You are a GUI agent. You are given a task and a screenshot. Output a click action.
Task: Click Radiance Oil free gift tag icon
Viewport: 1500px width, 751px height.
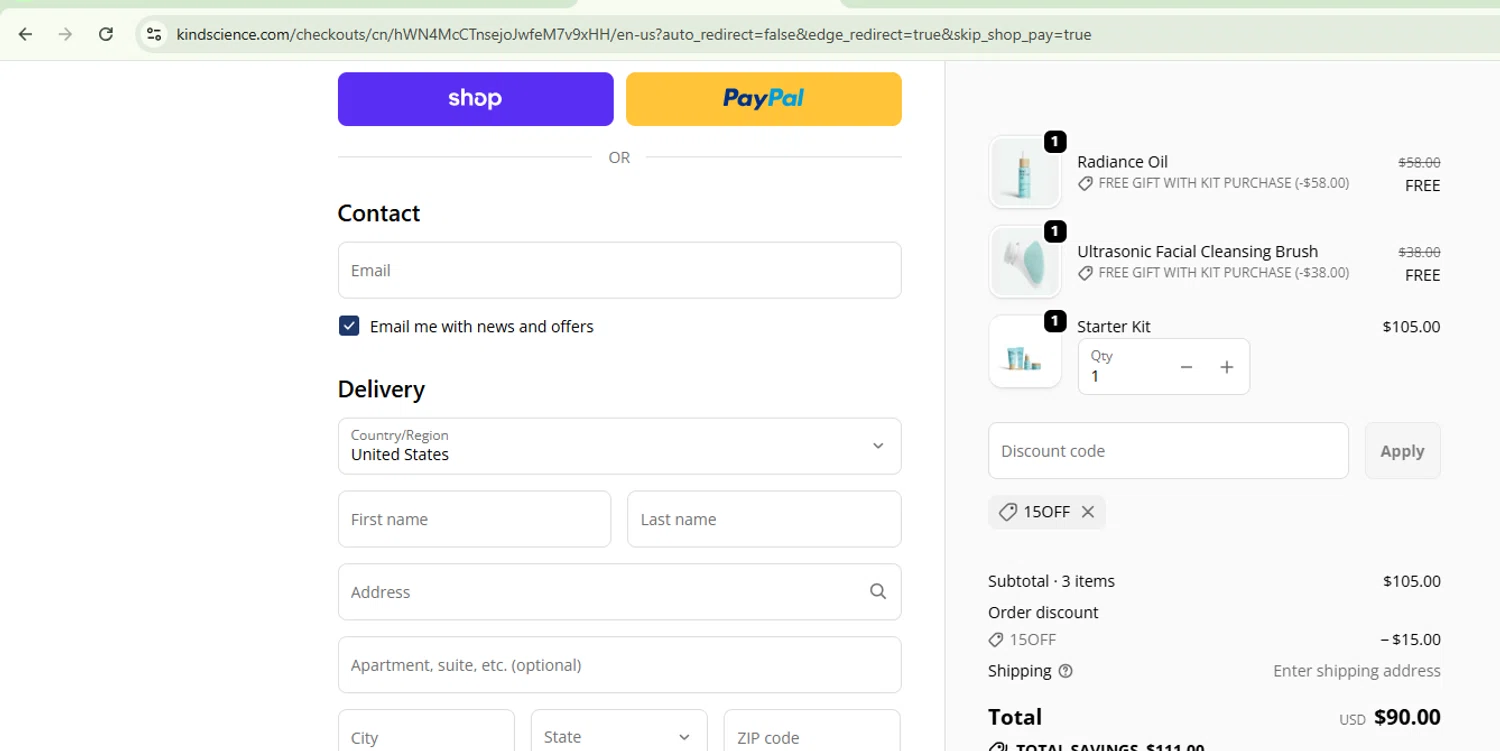[x=1085, y=184]
